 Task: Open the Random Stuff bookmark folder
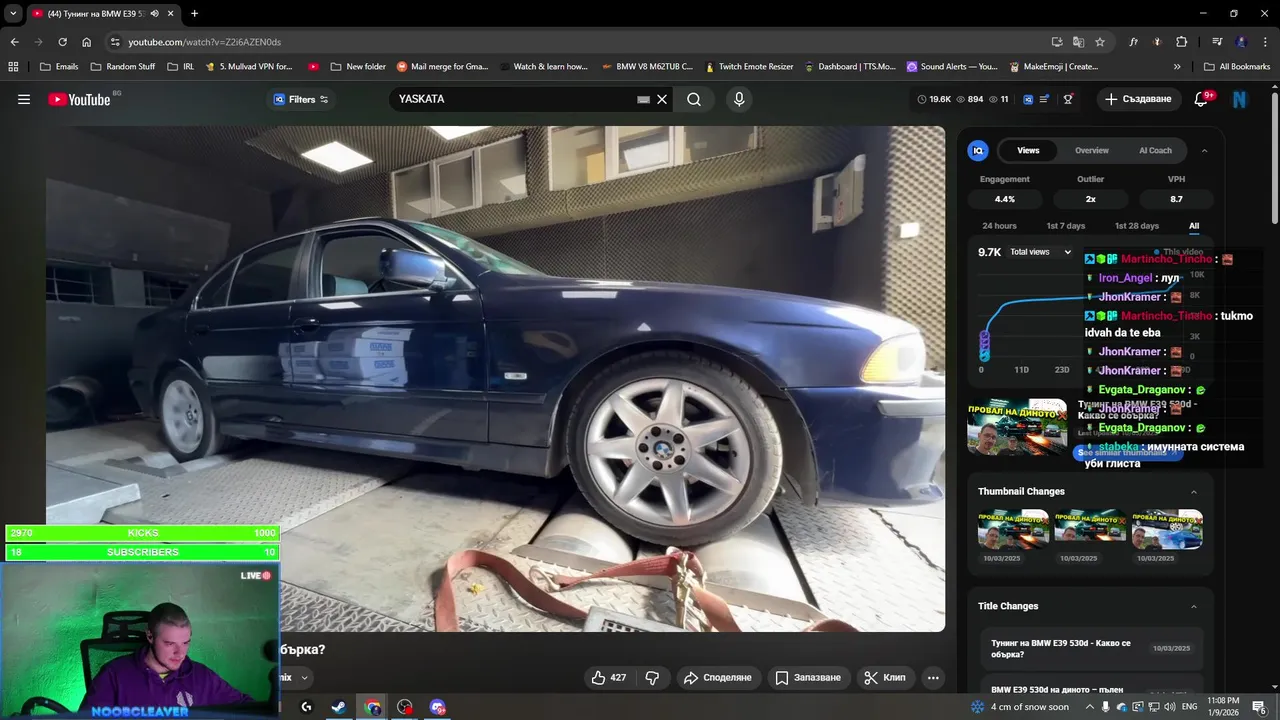tap(123, 67)
